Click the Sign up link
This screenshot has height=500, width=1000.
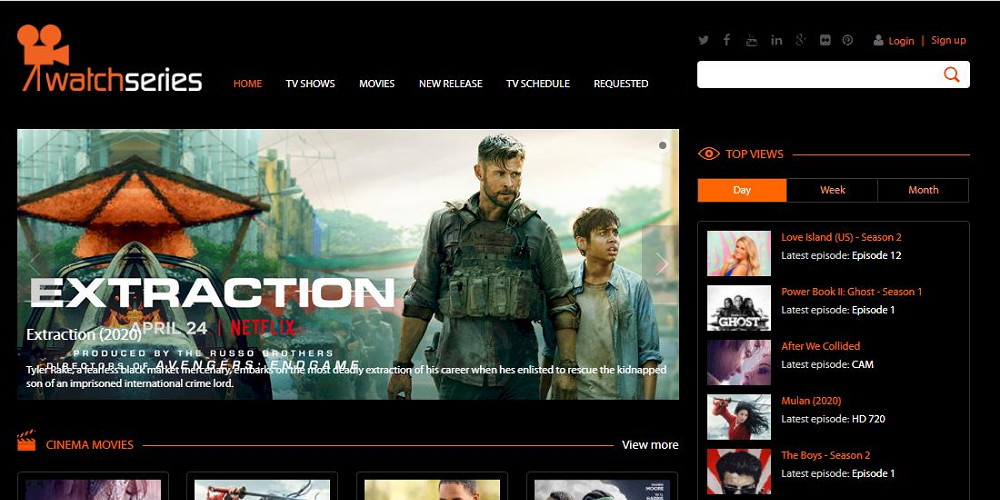[948, 40]
